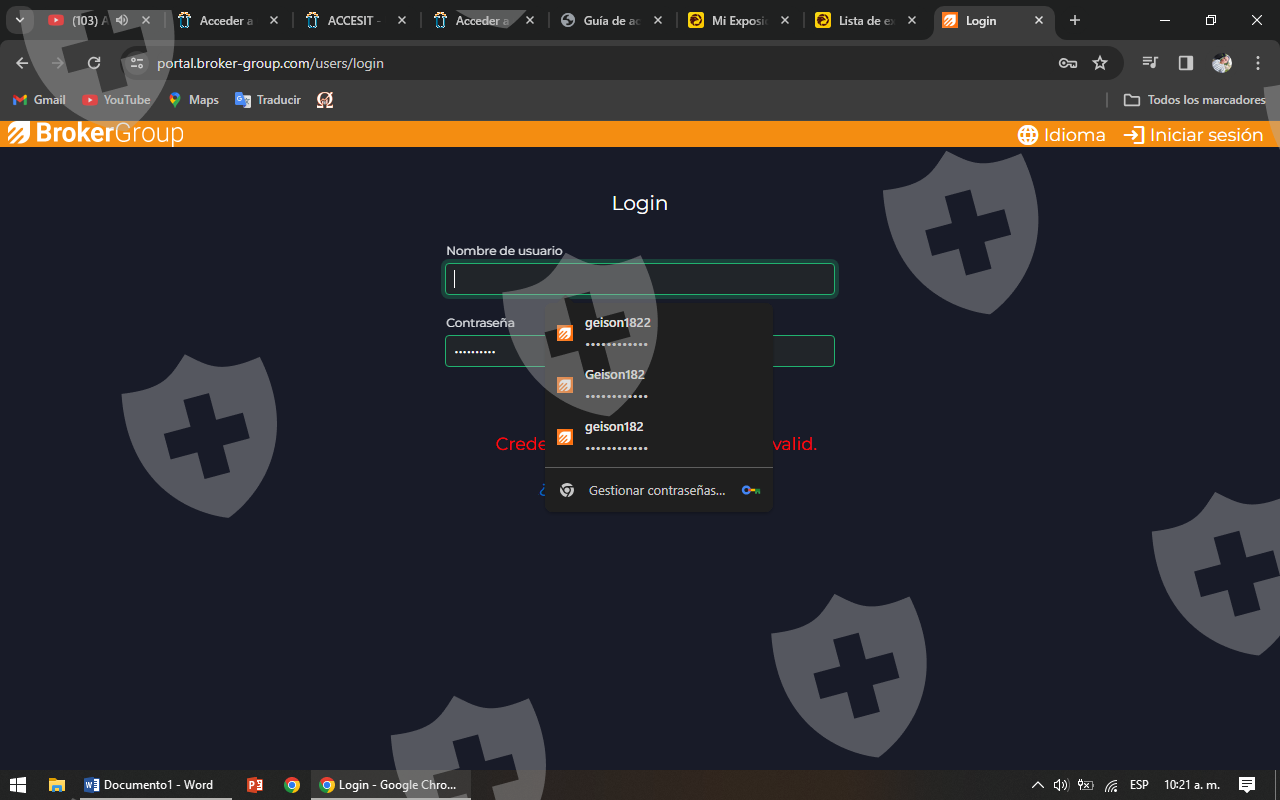Open the Chrome three-dot menu
1280x800 pixels.
1258,63
